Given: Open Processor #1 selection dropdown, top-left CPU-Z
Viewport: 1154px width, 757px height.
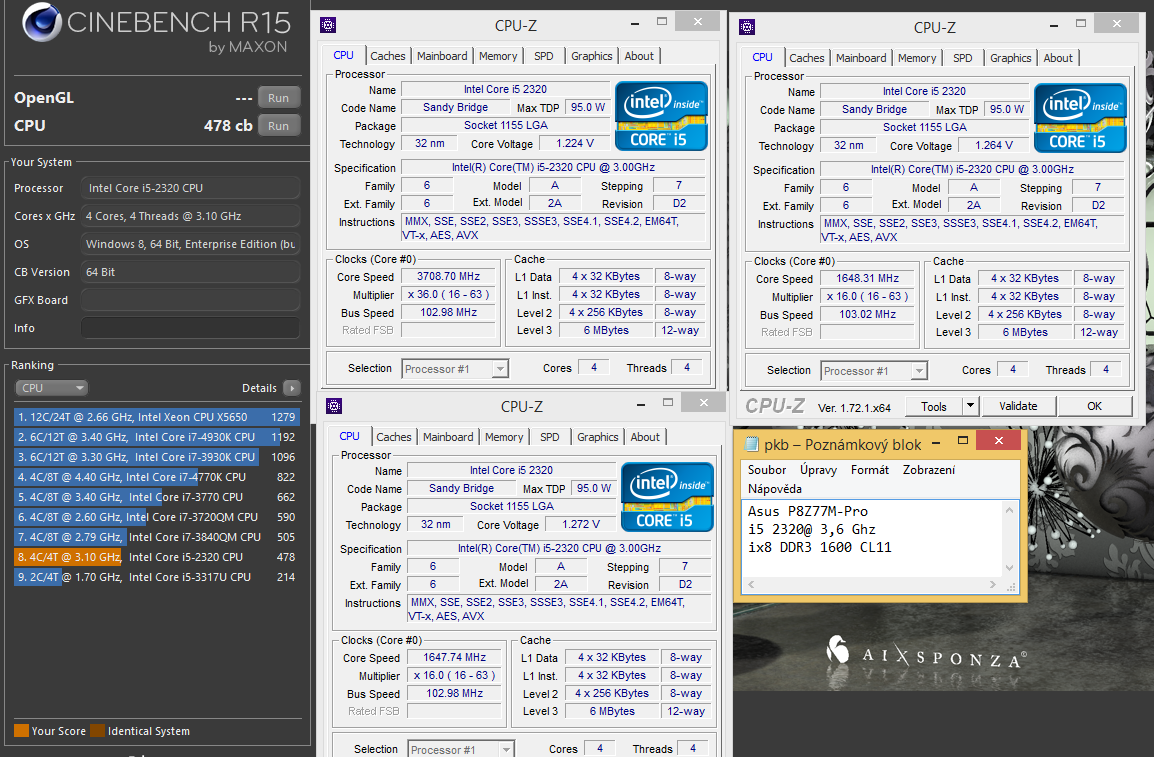Looking at the screenshot, I should click(455, 369).
